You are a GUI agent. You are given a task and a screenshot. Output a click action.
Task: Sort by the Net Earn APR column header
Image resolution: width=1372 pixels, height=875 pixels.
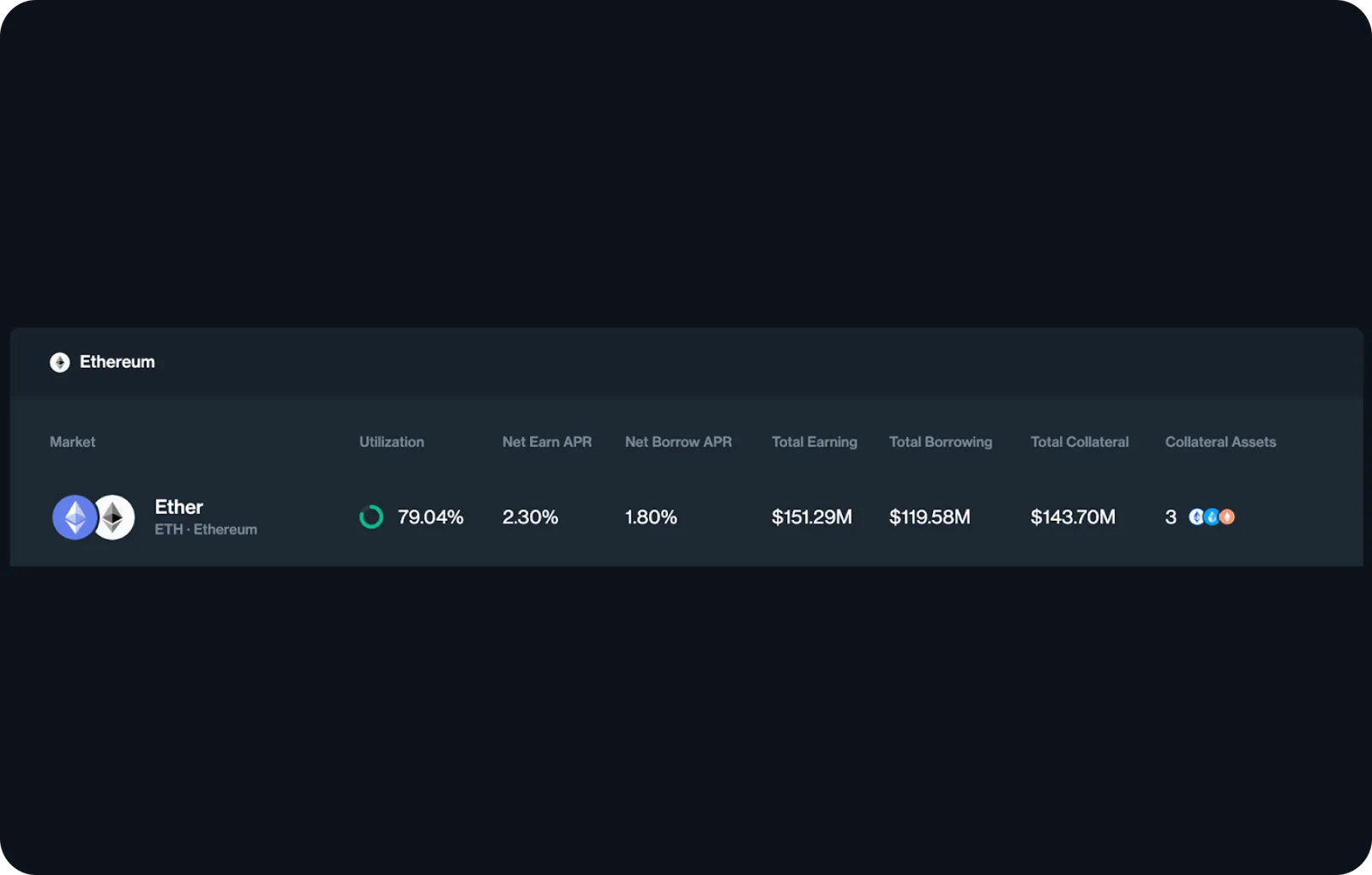pos(547,442)
